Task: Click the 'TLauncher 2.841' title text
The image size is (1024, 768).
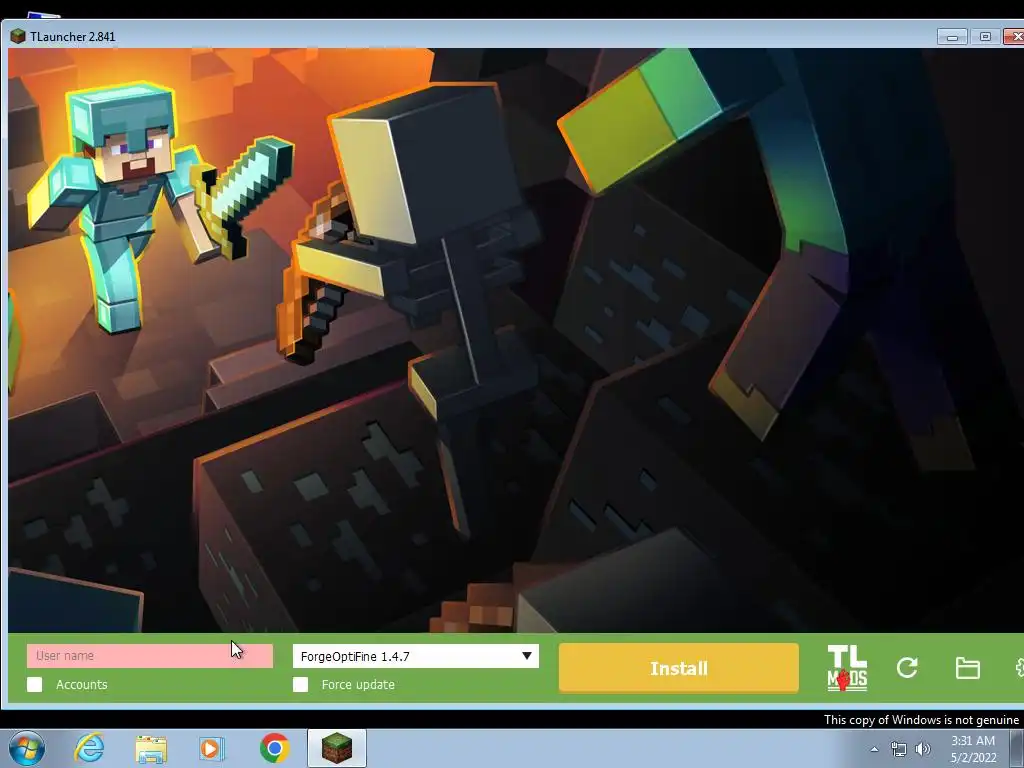Action: point(72,37)
